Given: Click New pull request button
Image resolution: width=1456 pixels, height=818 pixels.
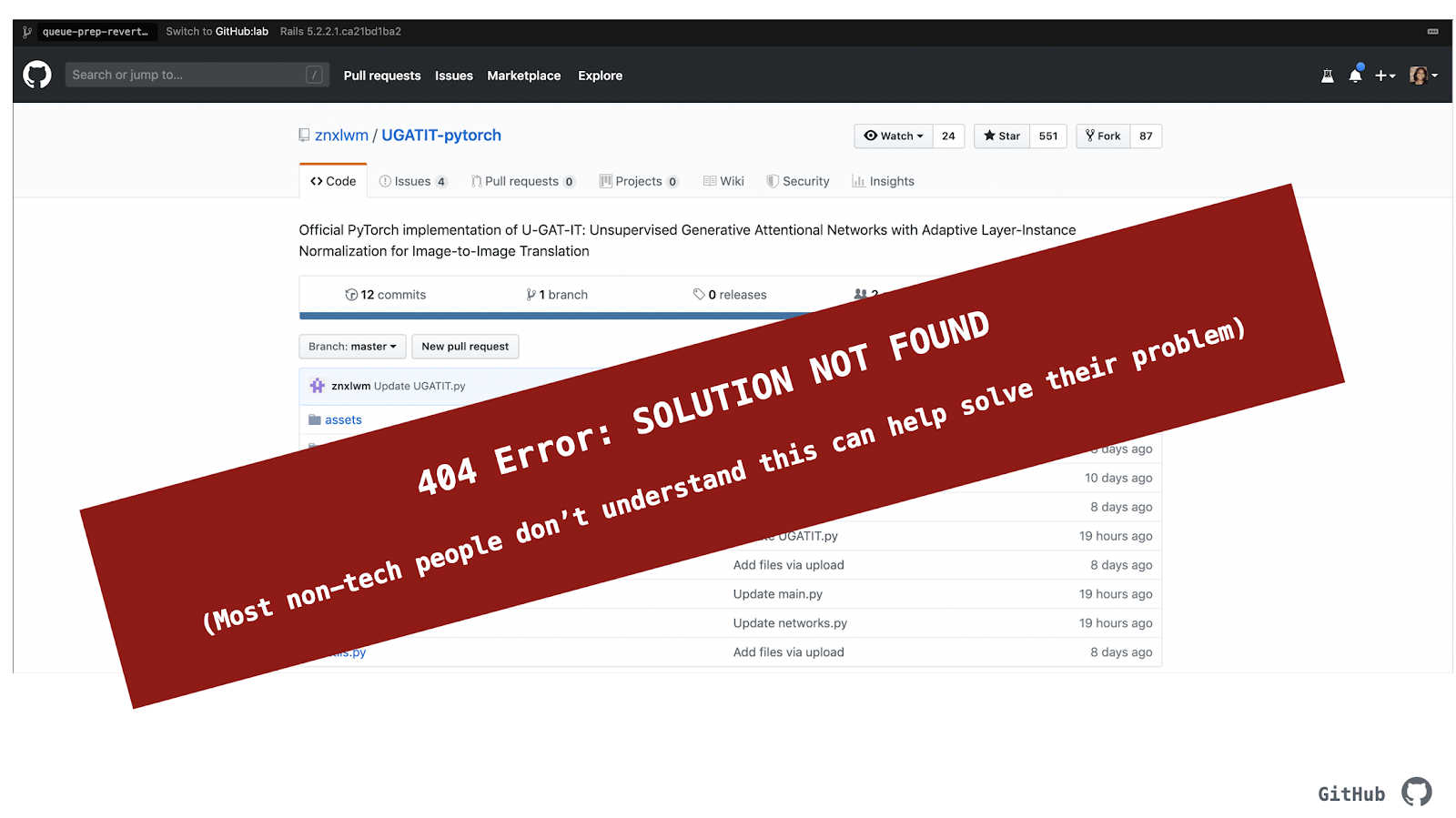Looking at the screenshot, I should click(x=465, y=347).
